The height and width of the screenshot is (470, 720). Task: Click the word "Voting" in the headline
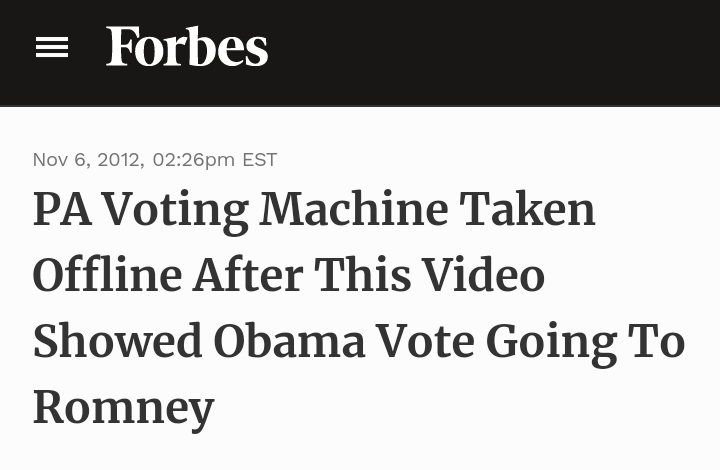click(x=175, y=210)
